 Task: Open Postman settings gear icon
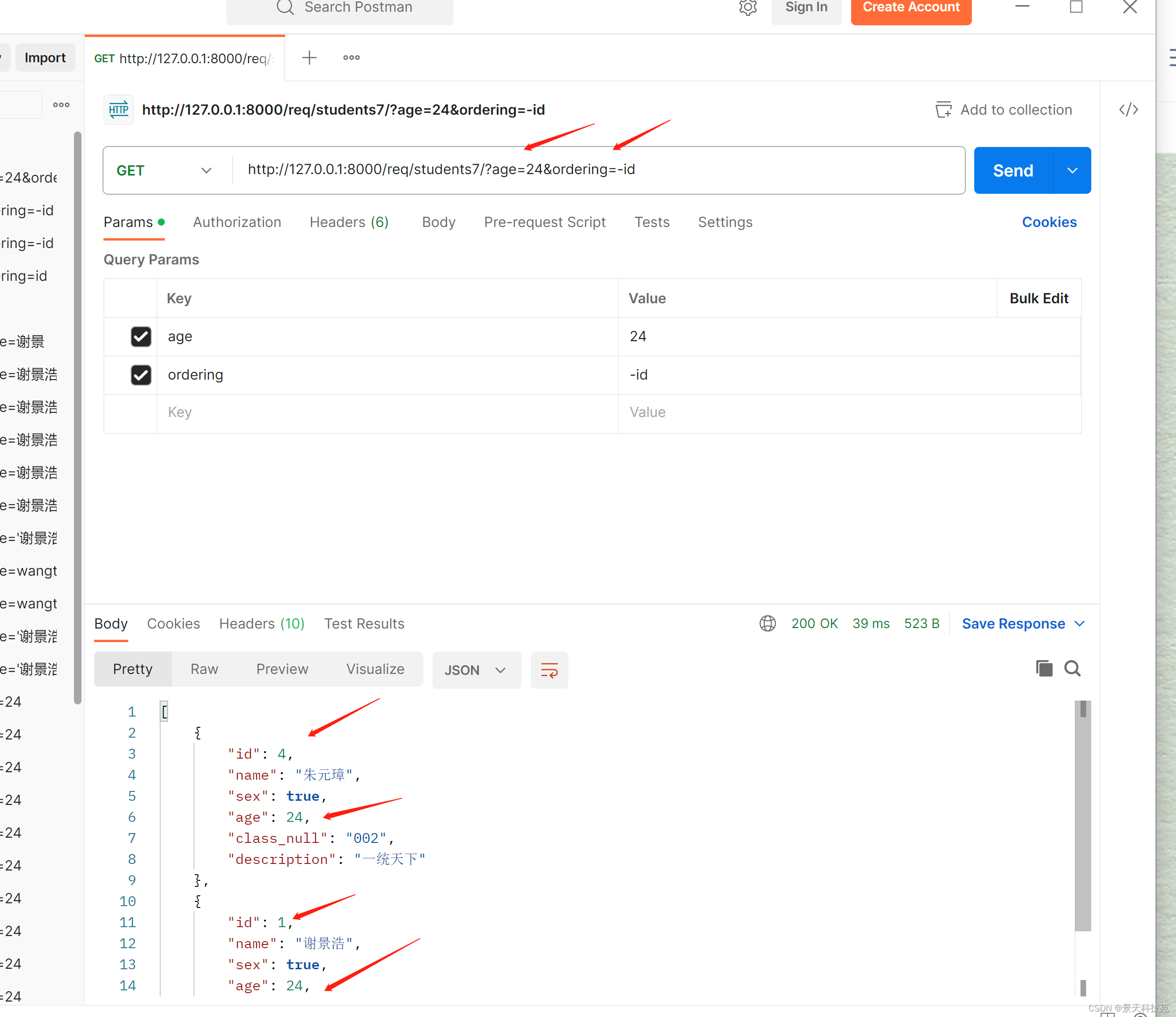click(748, 7)
